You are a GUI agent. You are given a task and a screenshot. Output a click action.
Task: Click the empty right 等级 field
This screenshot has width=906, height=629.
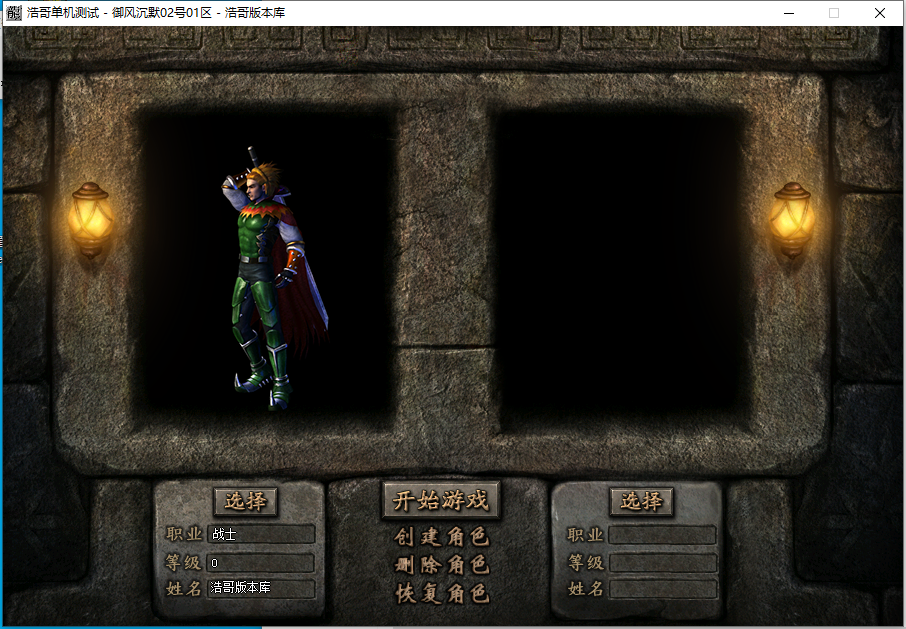[663, 563]
